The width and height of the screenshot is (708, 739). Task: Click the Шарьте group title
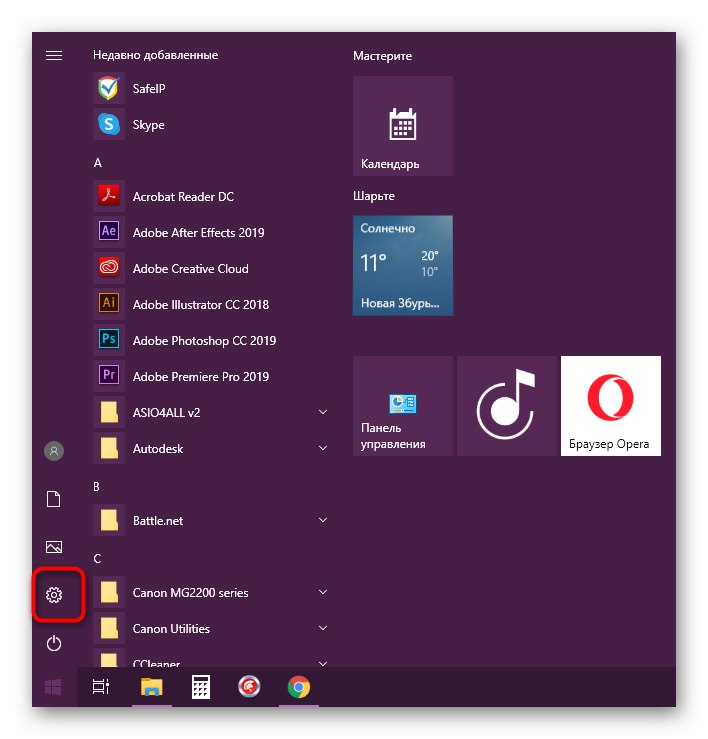pos(374,196)
